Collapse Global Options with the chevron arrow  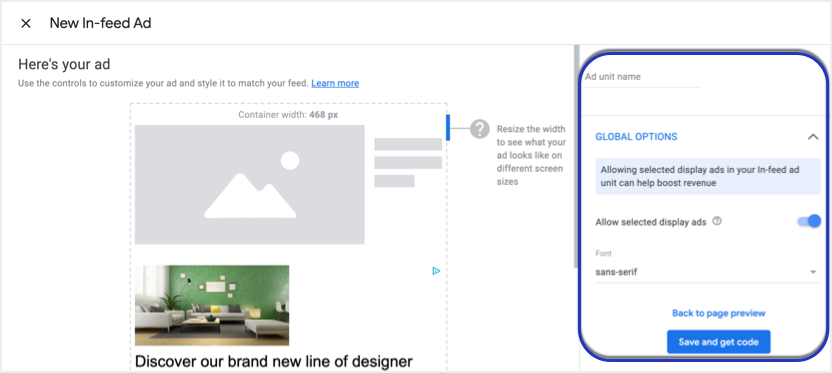pos(812,137)
